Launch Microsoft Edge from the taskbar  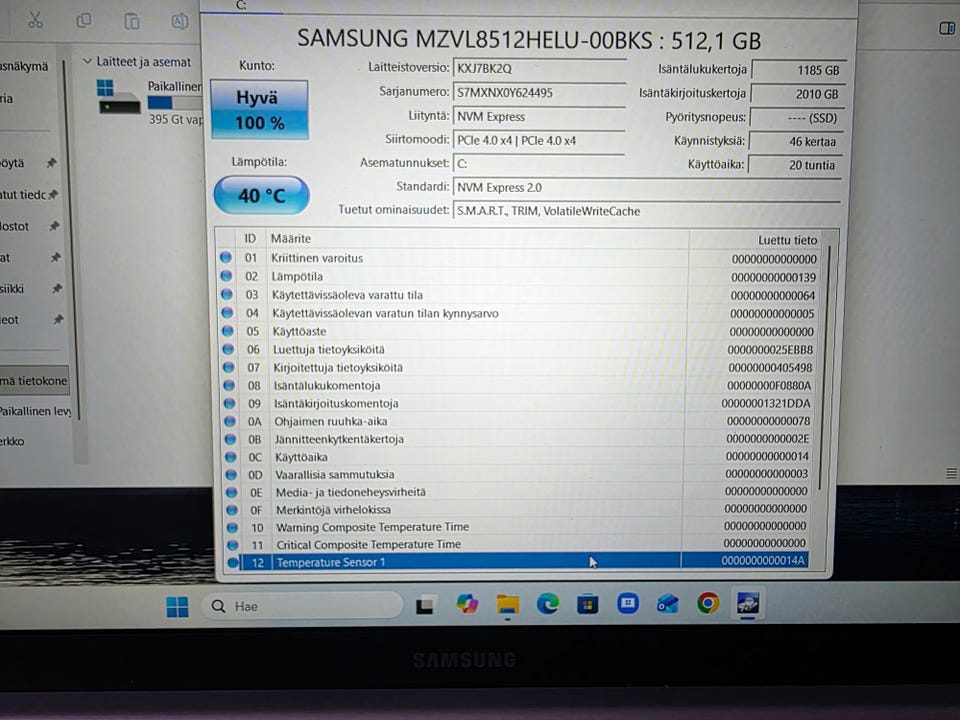tap(547, 604)
